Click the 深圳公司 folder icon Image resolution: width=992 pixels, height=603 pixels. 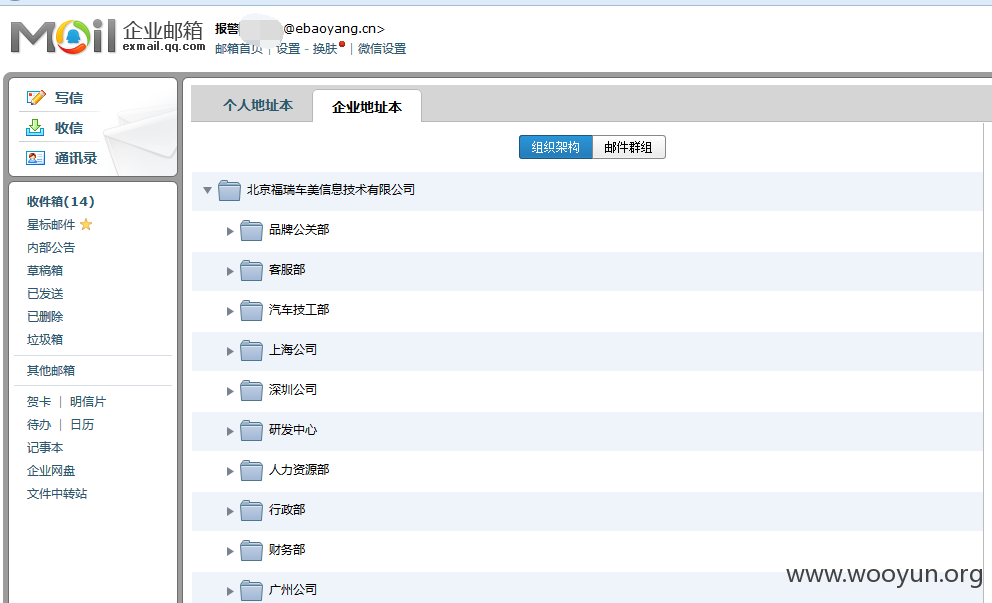pyautogui.click(x=251, y=390)
